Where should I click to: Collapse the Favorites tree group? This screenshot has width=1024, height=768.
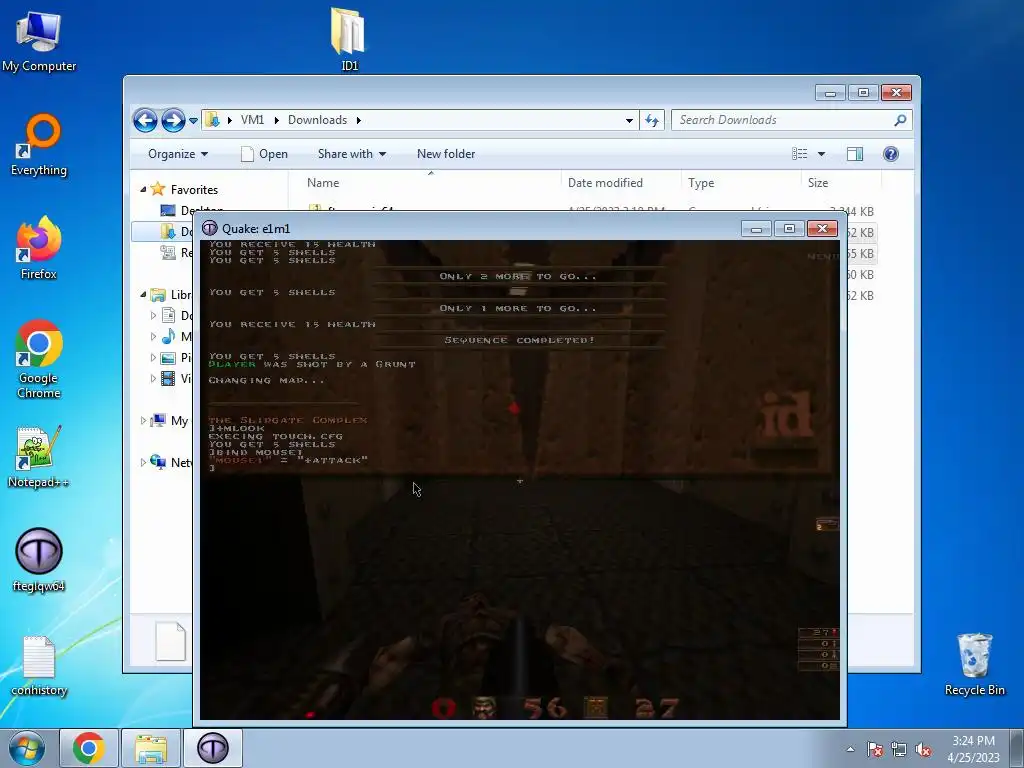[x=143, y=189]
